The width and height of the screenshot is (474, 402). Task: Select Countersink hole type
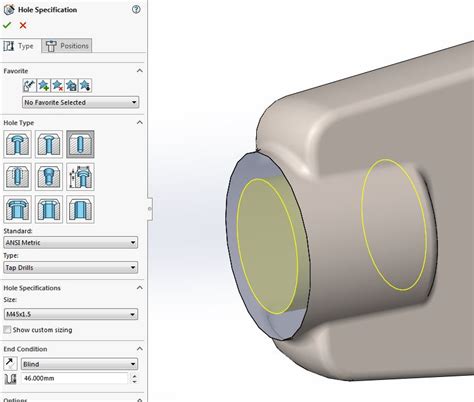(49, 144)
